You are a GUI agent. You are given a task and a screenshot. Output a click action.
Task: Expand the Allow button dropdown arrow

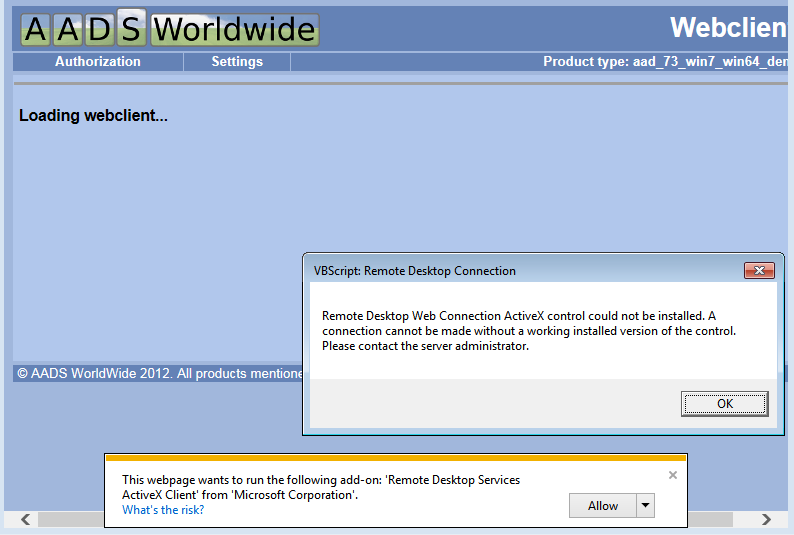(646, 506)
